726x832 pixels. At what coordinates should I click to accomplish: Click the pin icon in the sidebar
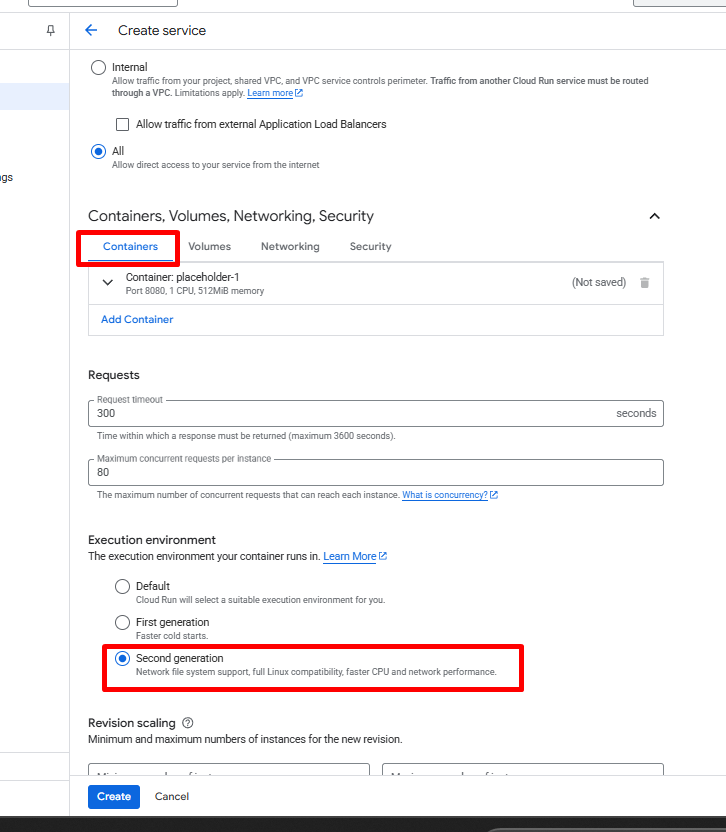pyautogui.click(x=51, y=31)
